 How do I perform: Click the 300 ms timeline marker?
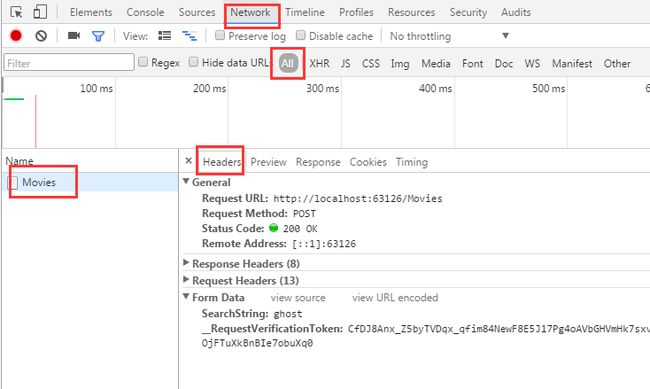pos(323,88)
